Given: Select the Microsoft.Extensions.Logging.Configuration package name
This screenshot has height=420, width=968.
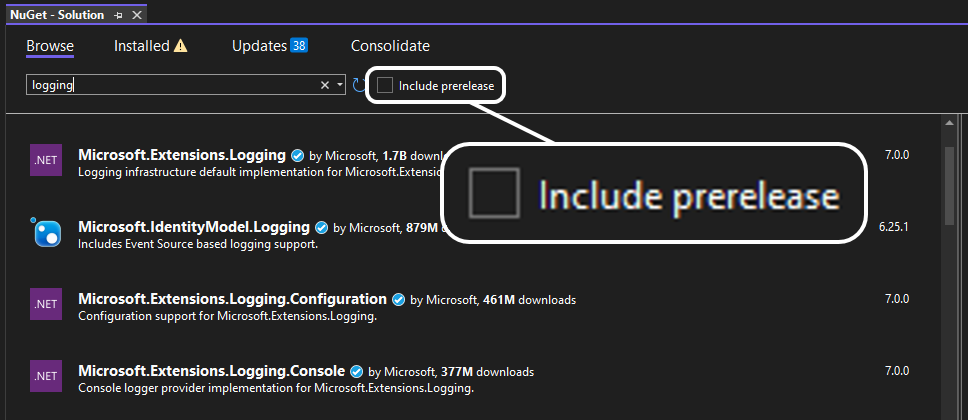Looking at the screenshot, I should pyautogui.click(x=232, y=299).
